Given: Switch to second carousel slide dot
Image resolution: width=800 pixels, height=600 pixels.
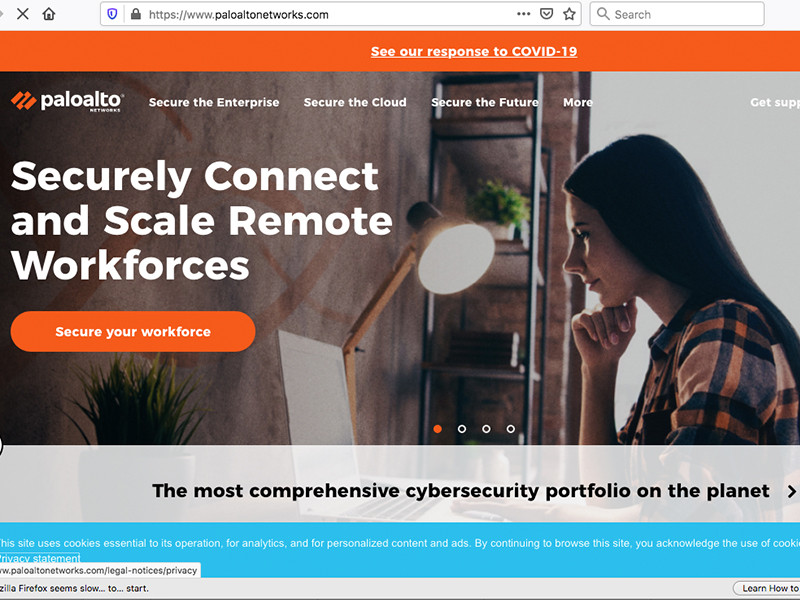Looking at the screenshot, I should [x=462, y=429].
